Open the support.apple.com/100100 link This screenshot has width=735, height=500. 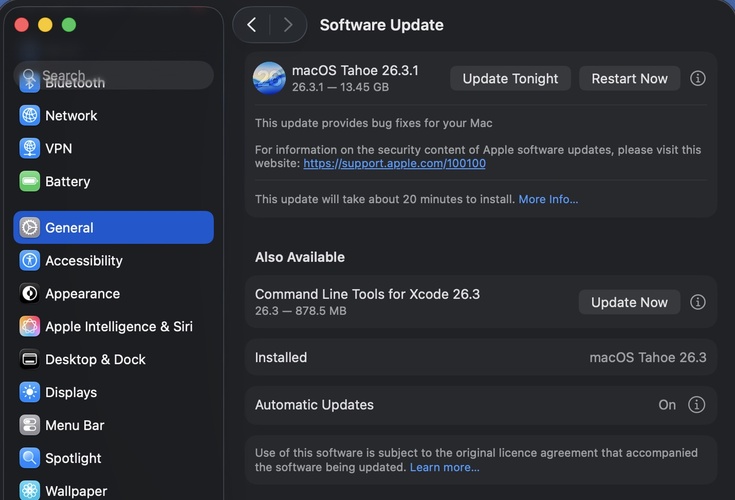394,163
